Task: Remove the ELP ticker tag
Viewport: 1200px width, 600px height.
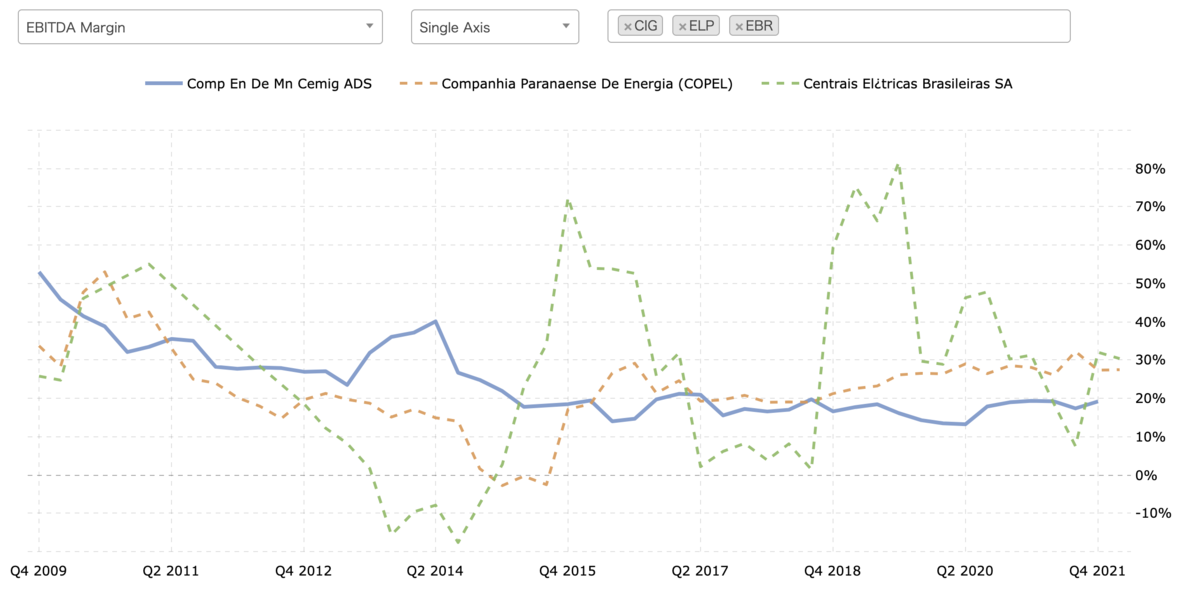Action: pos(682,27)
